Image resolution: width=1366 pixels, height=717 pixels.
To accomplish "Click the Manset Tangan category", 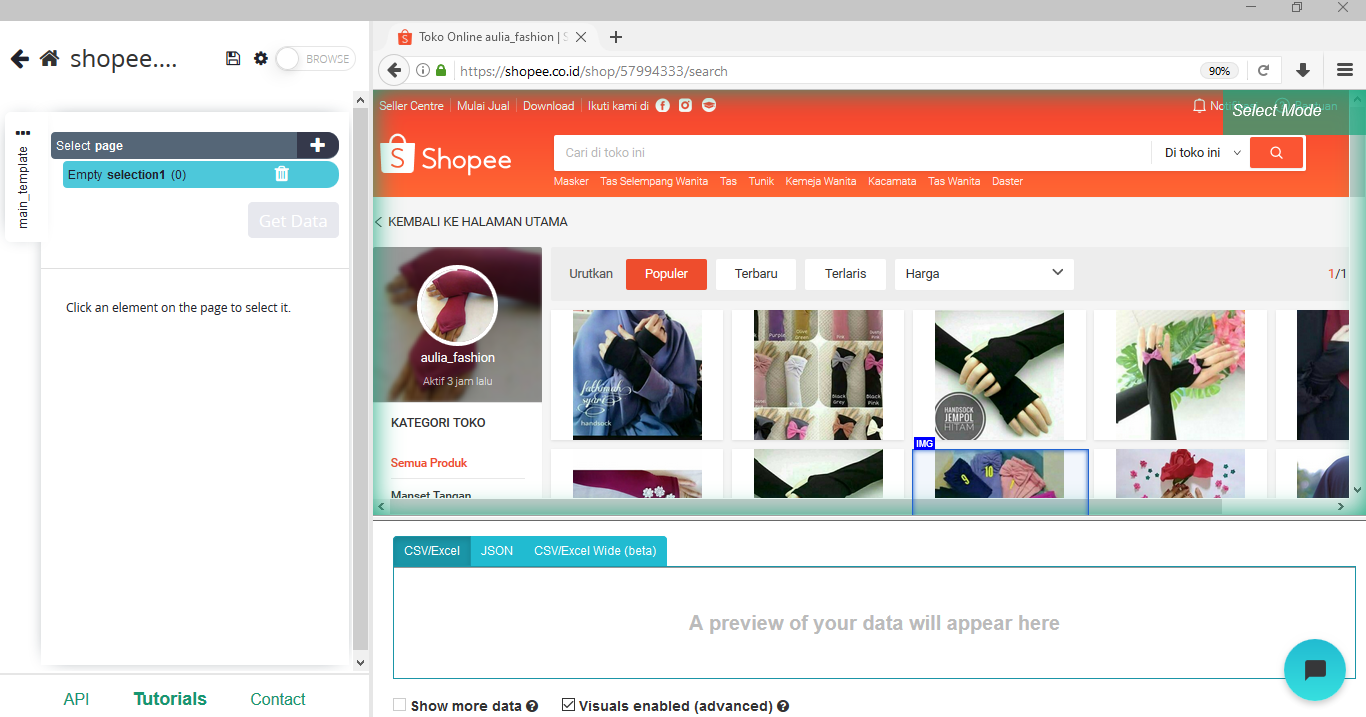I will 431,494.
